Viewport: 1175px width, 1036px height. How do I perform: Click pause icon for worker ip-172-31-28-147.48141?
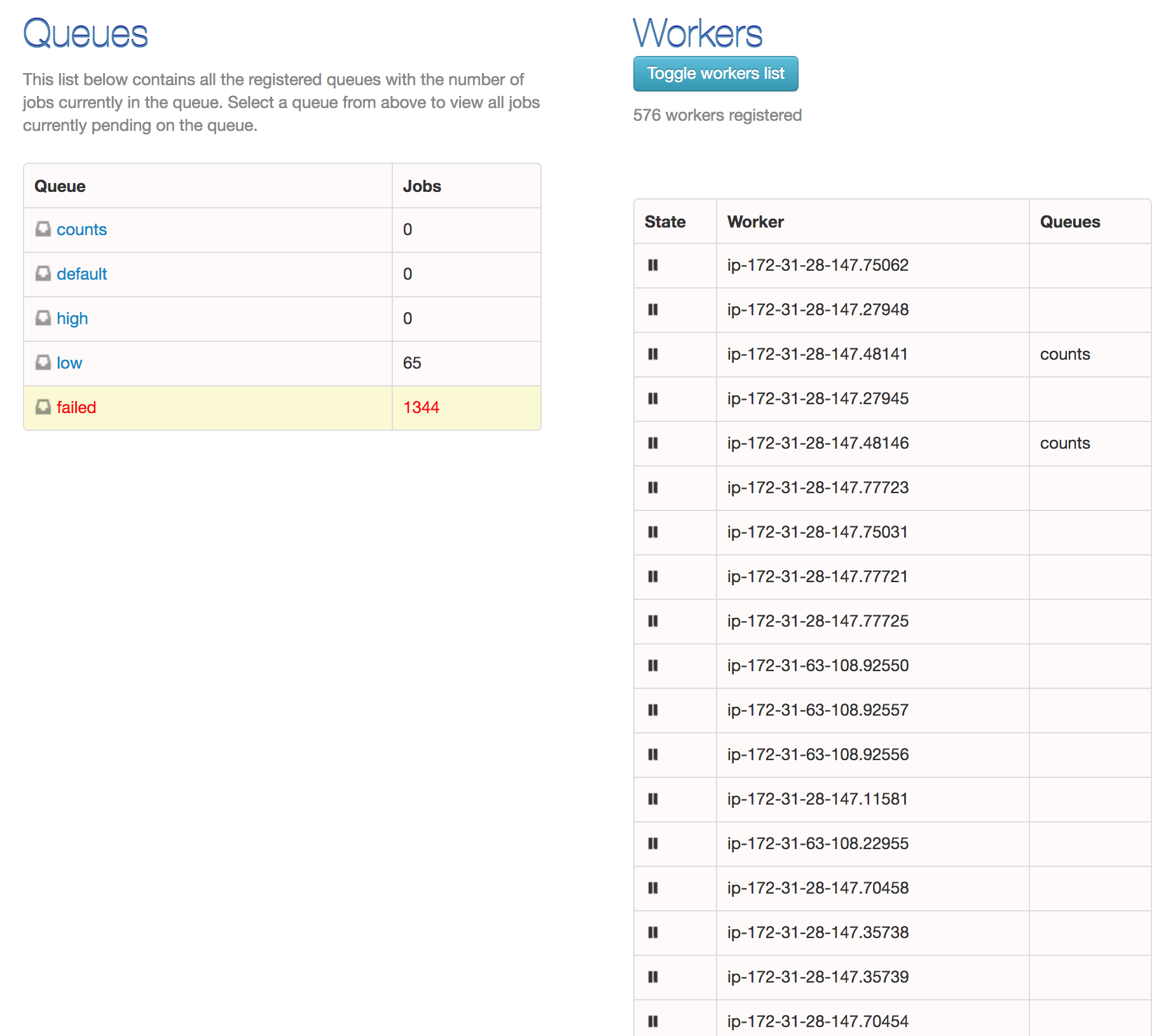tap(653, 355)
